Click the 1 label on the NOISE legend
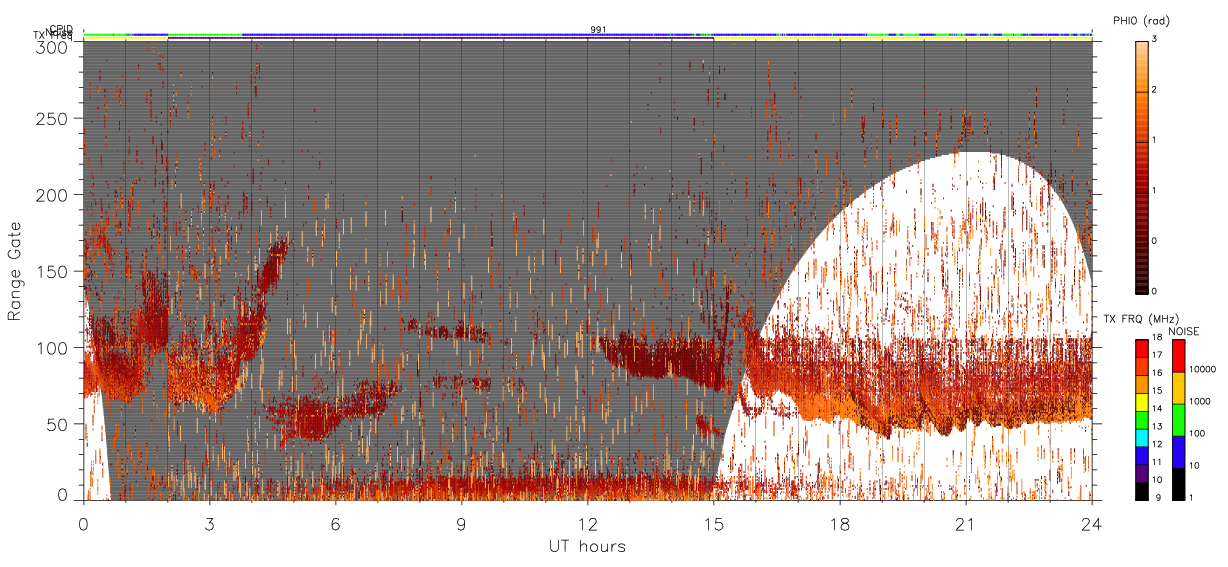Viewport: 1228px width, 567px height. pyautogui.click(x=1191, y=497)
